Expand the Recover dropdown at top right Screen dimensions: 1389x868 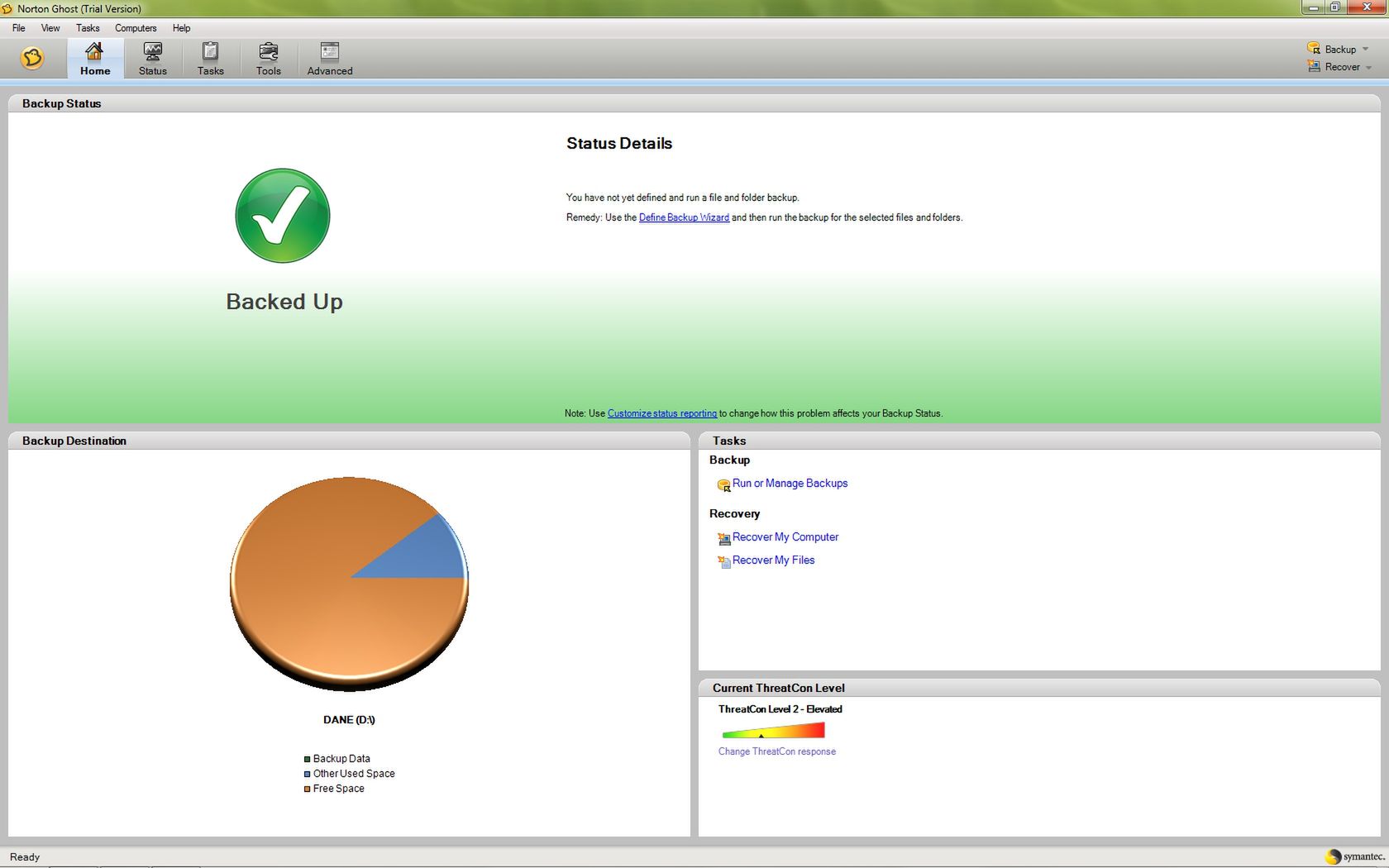click(x=1369, y=68)
